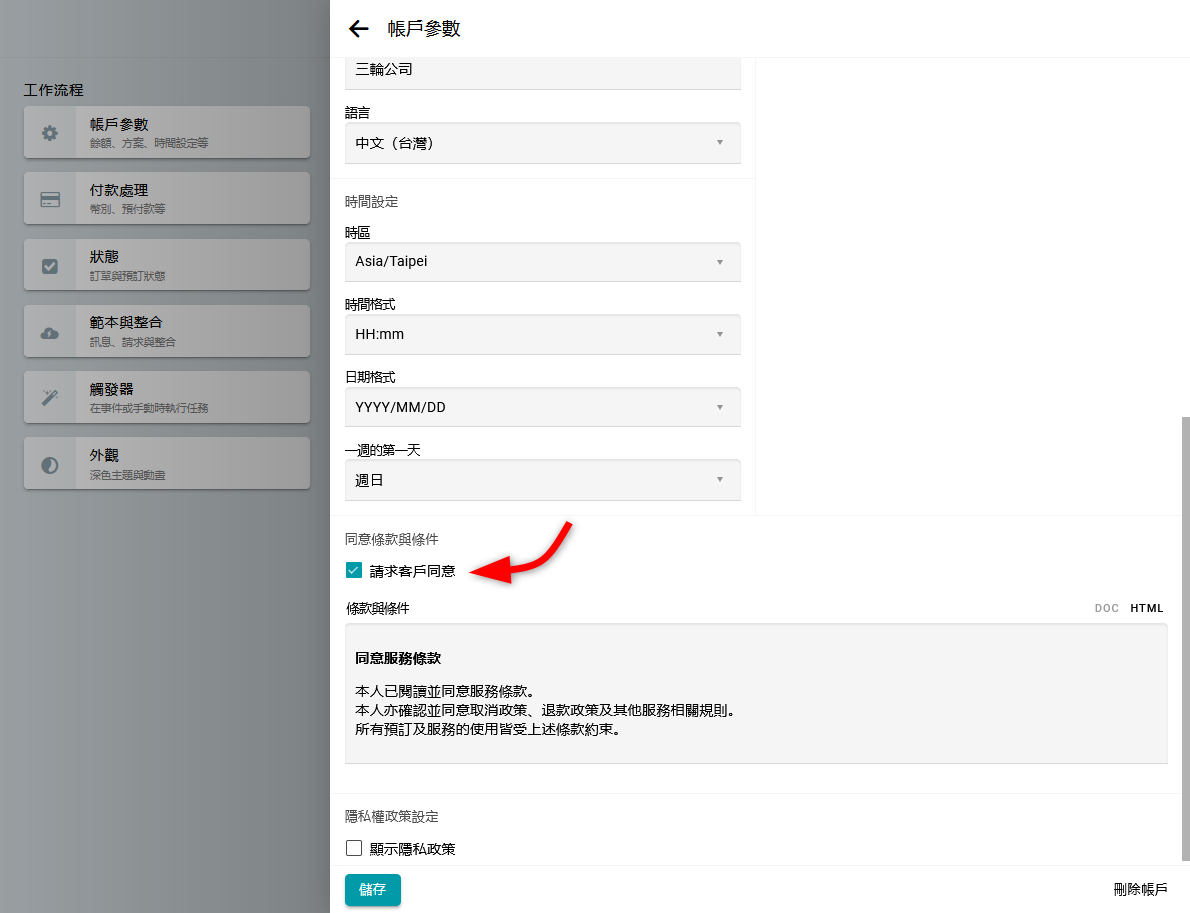Uncheck the 請求客戶同意 checkbox
This screenshot has height=913, width=1190.
[354, 571]
